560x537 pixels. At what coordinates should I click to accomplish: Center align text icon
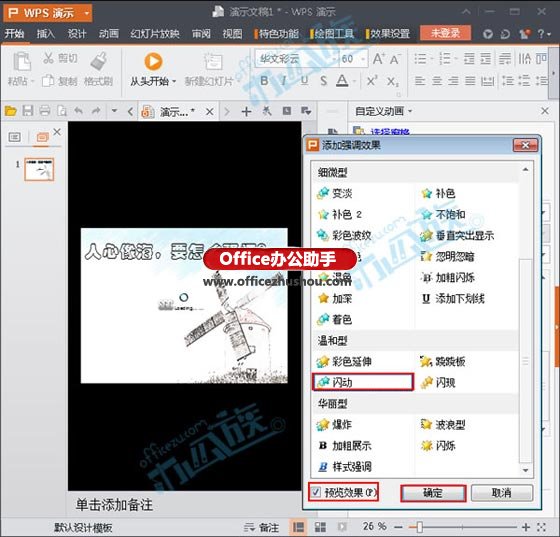pyautogui.click(x=437, y=81)
